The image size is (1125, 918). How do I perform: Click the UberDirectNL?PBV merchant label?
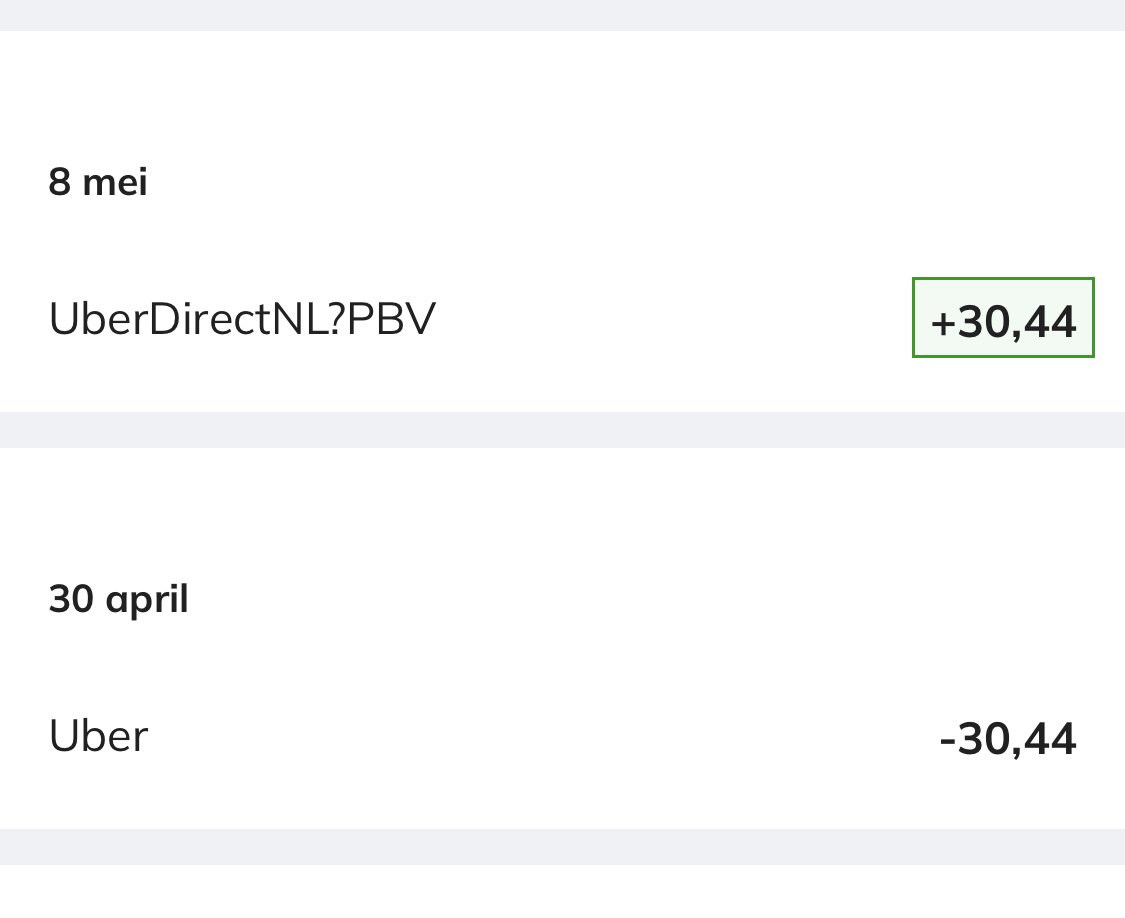[242, 318]
